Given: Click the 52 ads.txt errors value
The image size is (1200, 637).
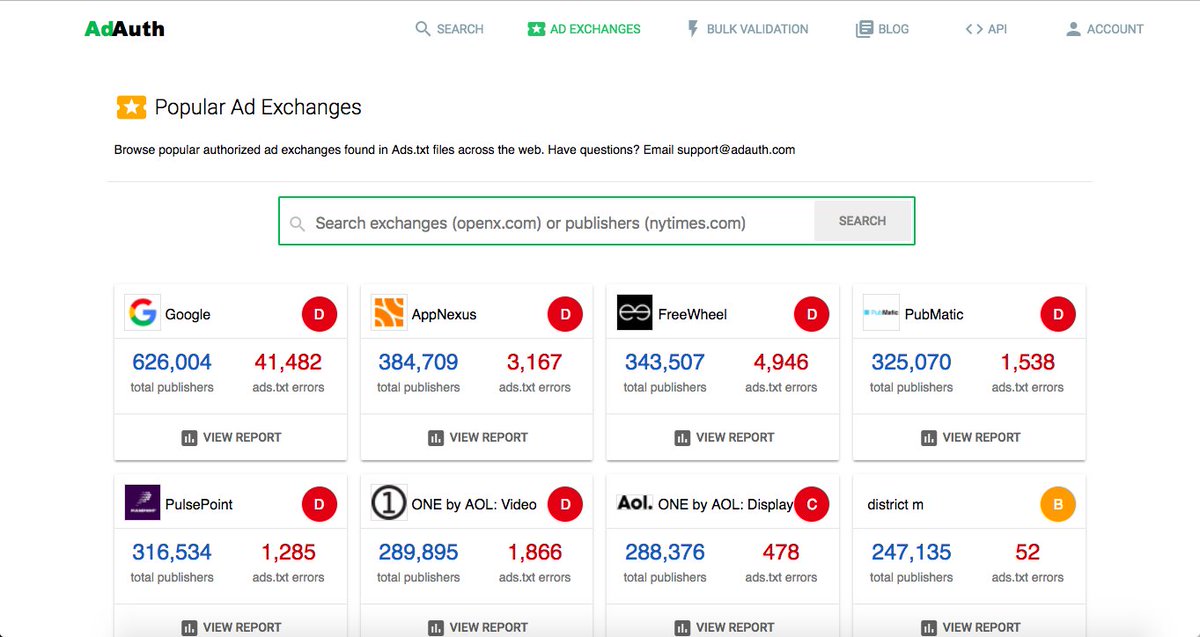Looking at the screenshot, I should pos(1028,552).
